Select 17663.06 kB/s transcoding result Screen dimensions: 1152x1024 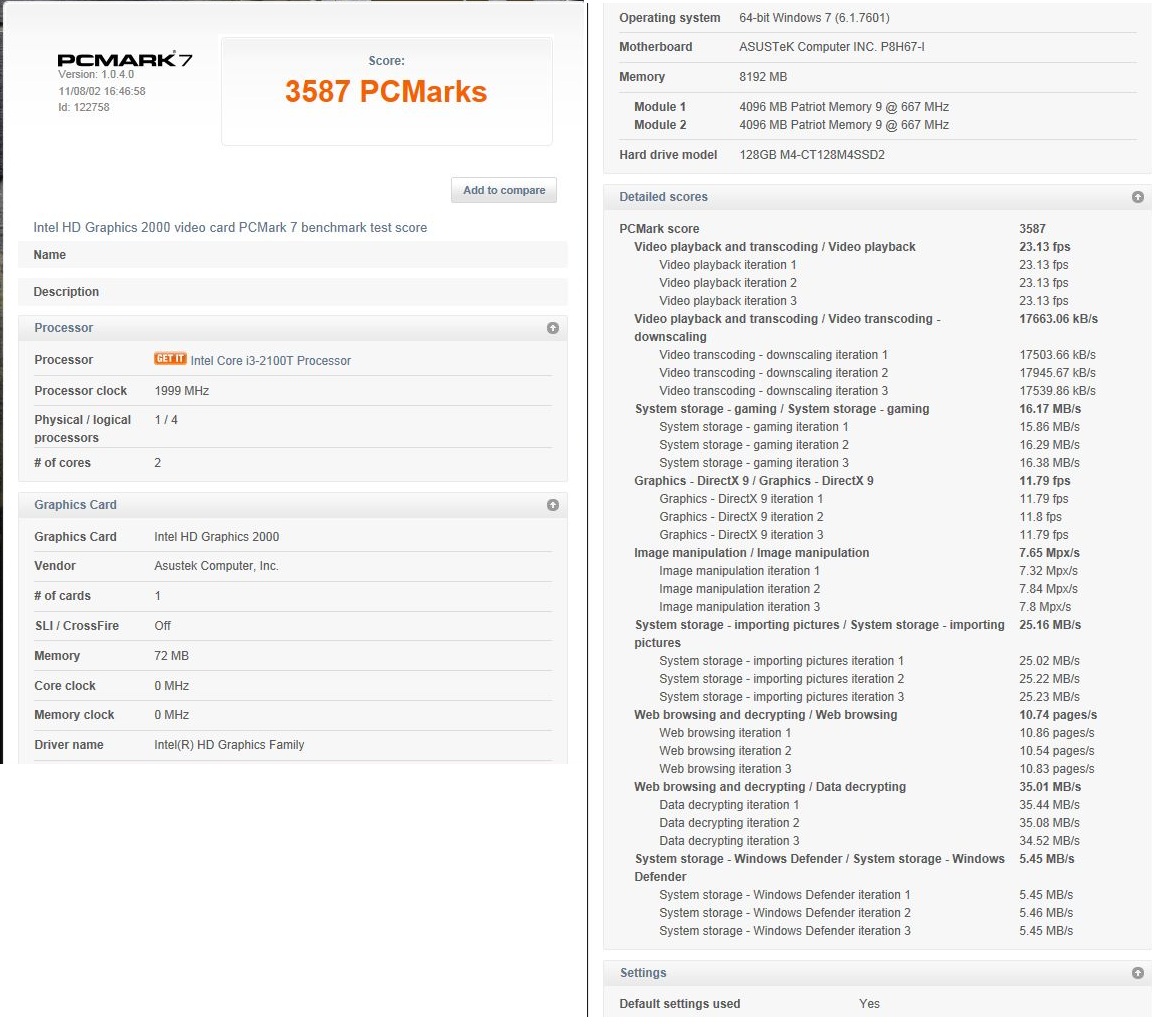pyautogui.click(x=1058, y=319)
